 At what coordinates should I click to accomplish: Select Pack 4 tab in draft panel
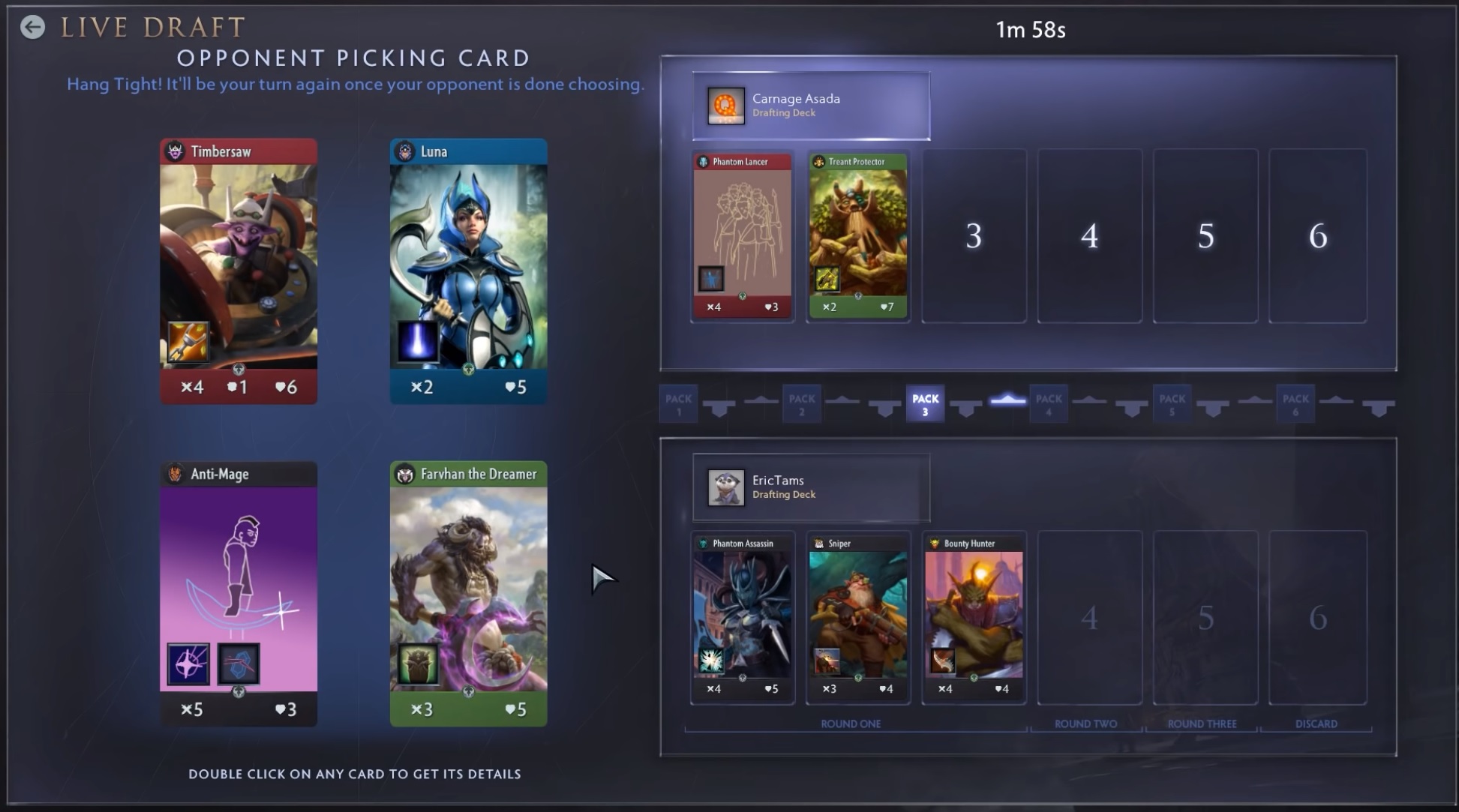(1046, 403)
